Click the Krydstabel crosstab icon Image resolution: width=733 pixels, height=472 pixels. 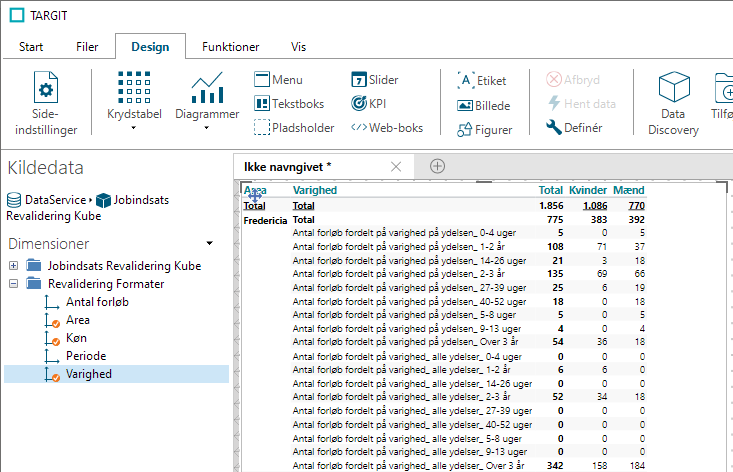(x=134, y=87)
